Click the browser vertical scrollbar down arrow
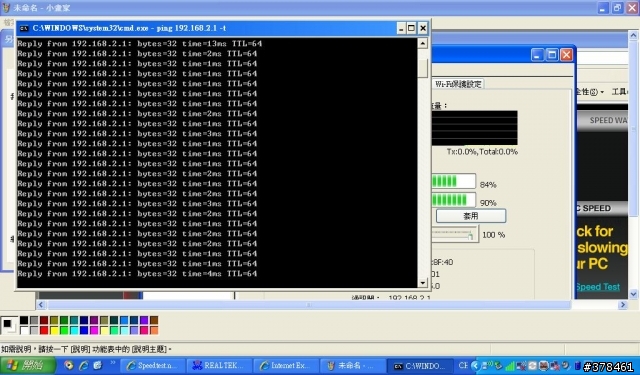This screenshot has height=375, width=640. (x=633, y=294)
